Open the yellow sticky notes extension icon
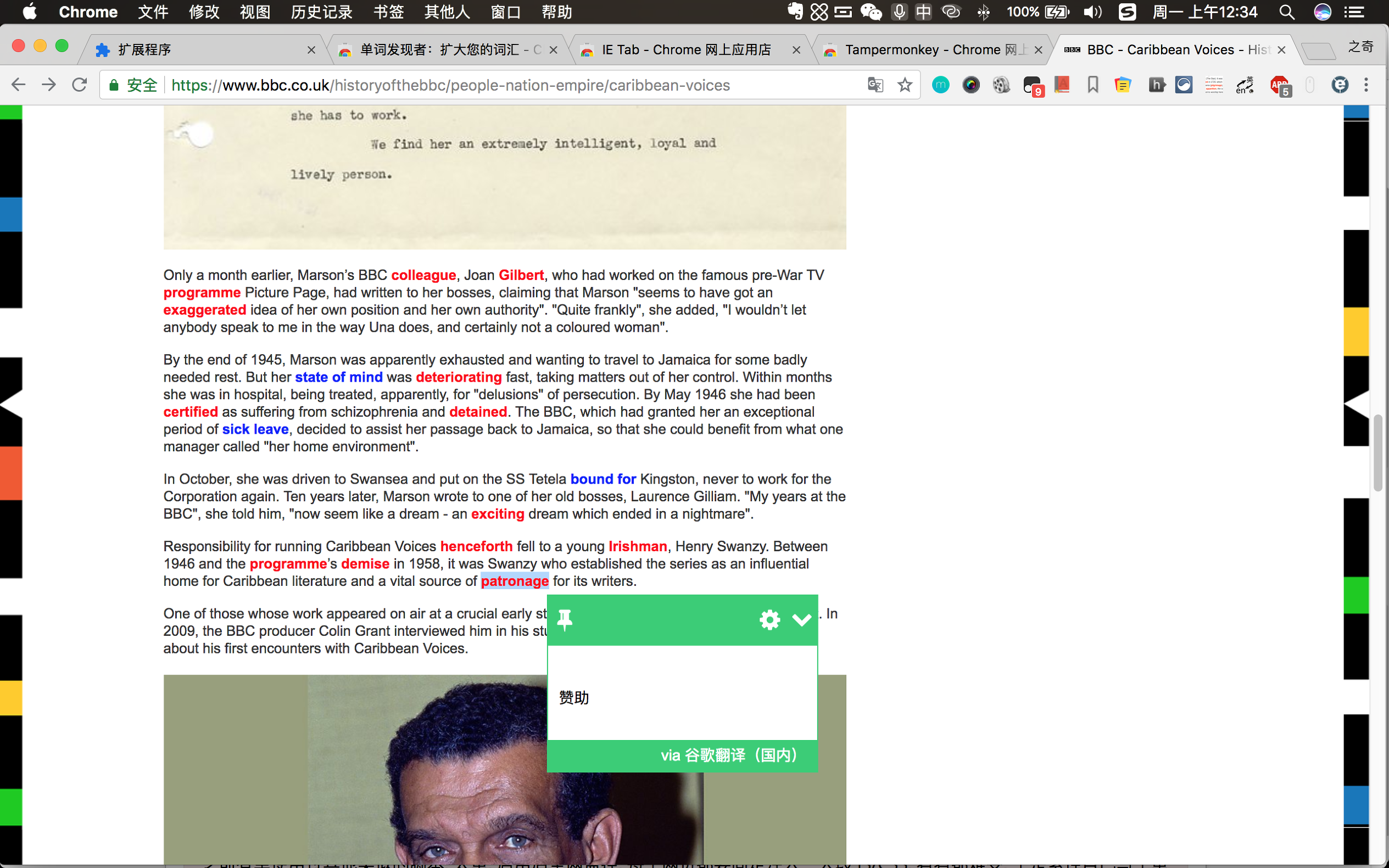The height and width of the screenshot is (868, 1389). [x=1123, y=85]
